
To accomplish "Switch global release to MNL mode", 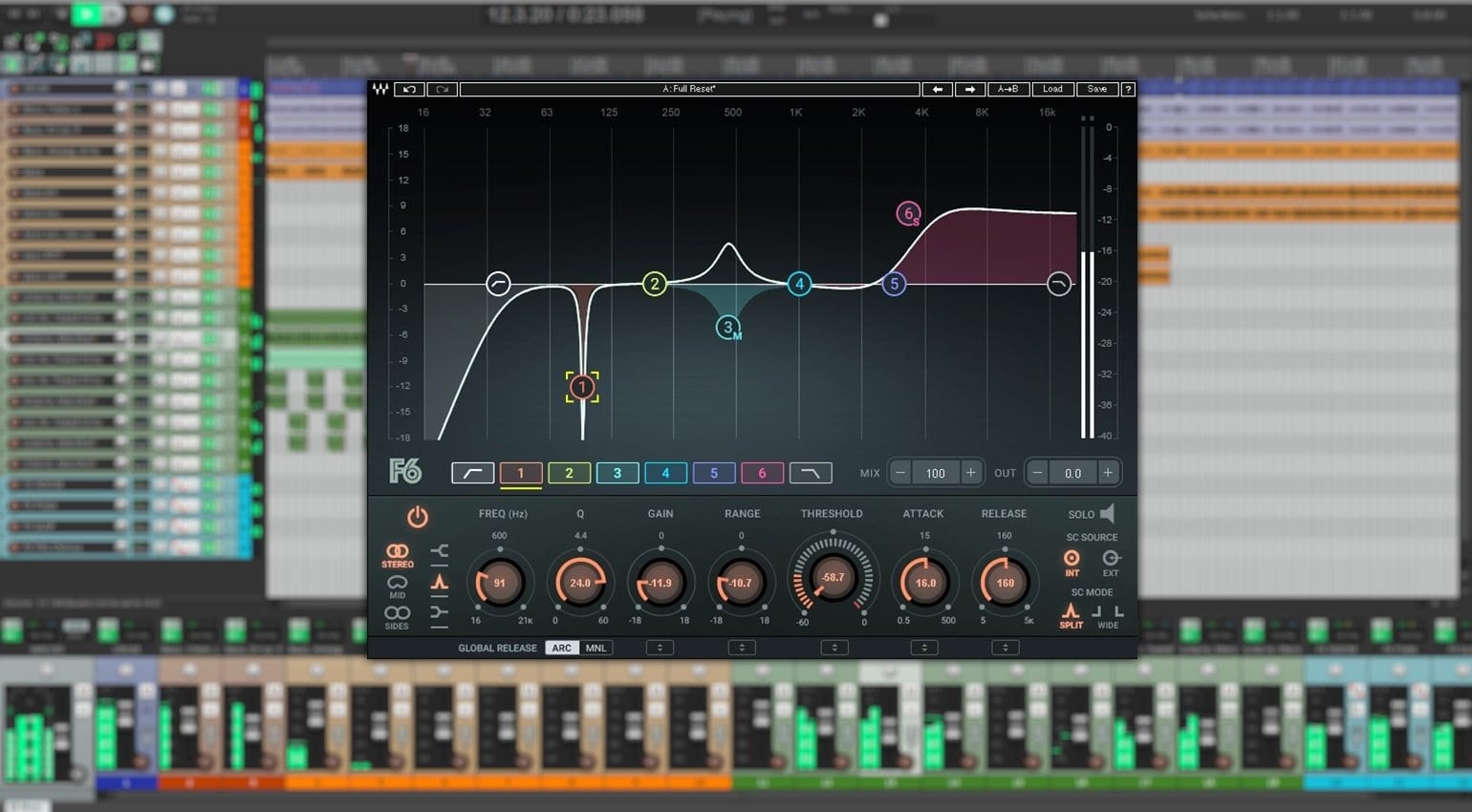I will coord(595,647).
